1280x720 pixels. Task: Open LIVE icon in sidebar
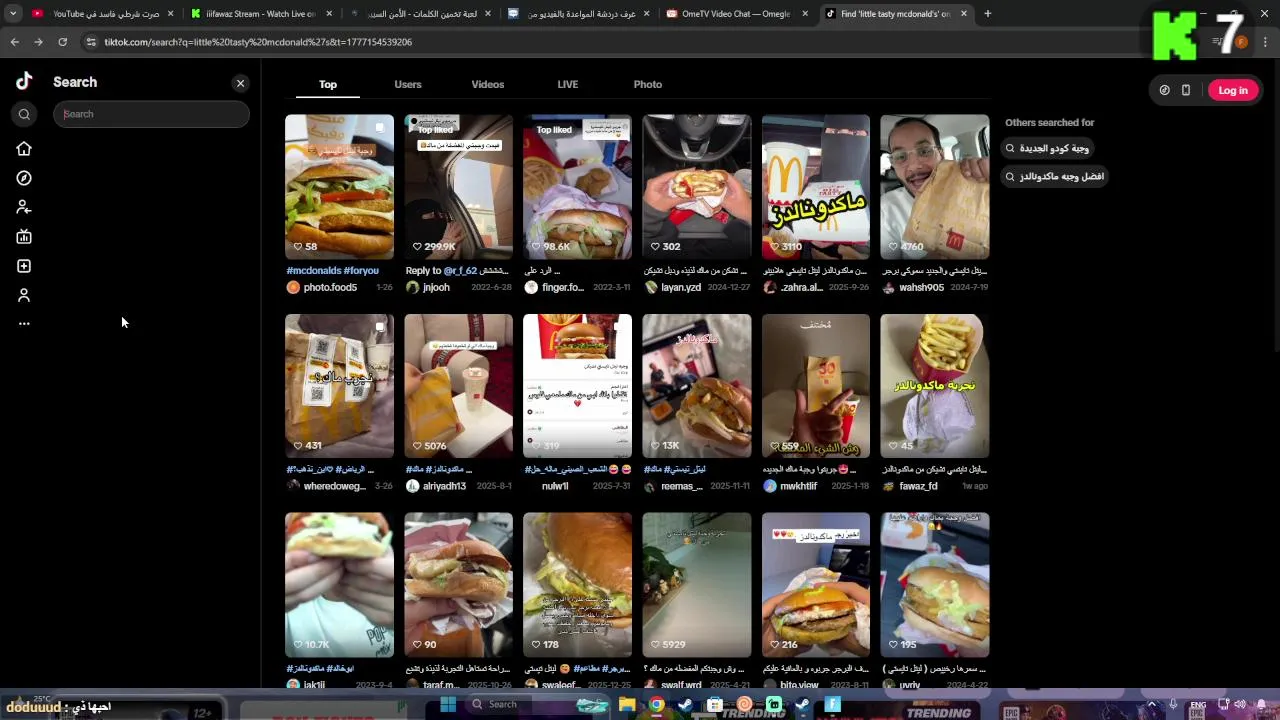24,237
